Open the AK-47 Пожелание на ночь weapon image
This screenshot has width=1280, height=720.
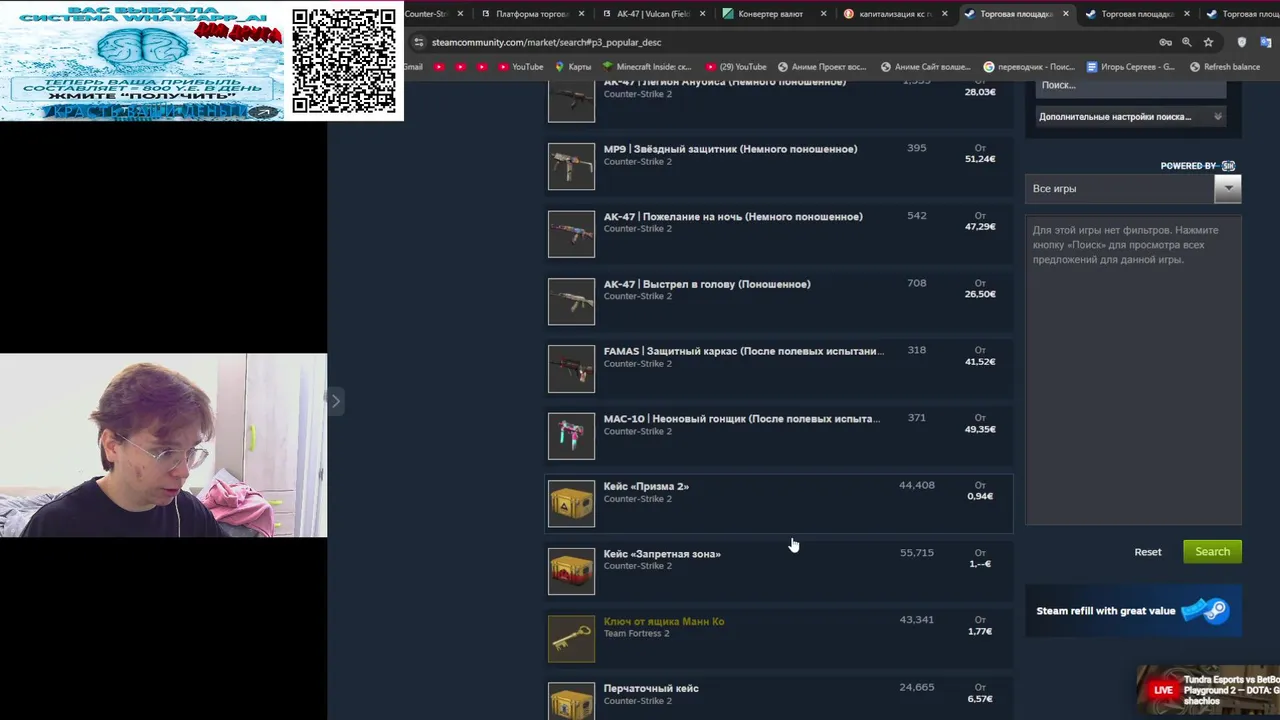click(x=571, y=234)
